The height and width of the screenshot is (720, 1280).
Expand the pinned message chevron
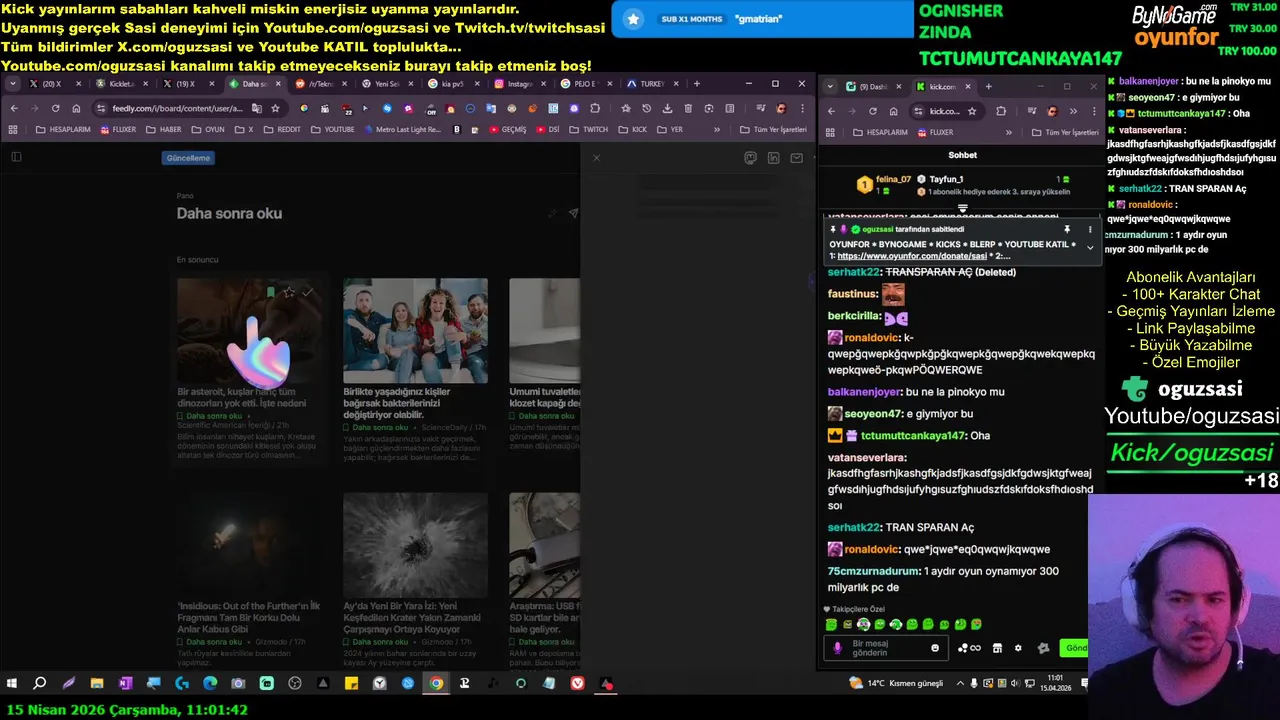click(1090, 247)
